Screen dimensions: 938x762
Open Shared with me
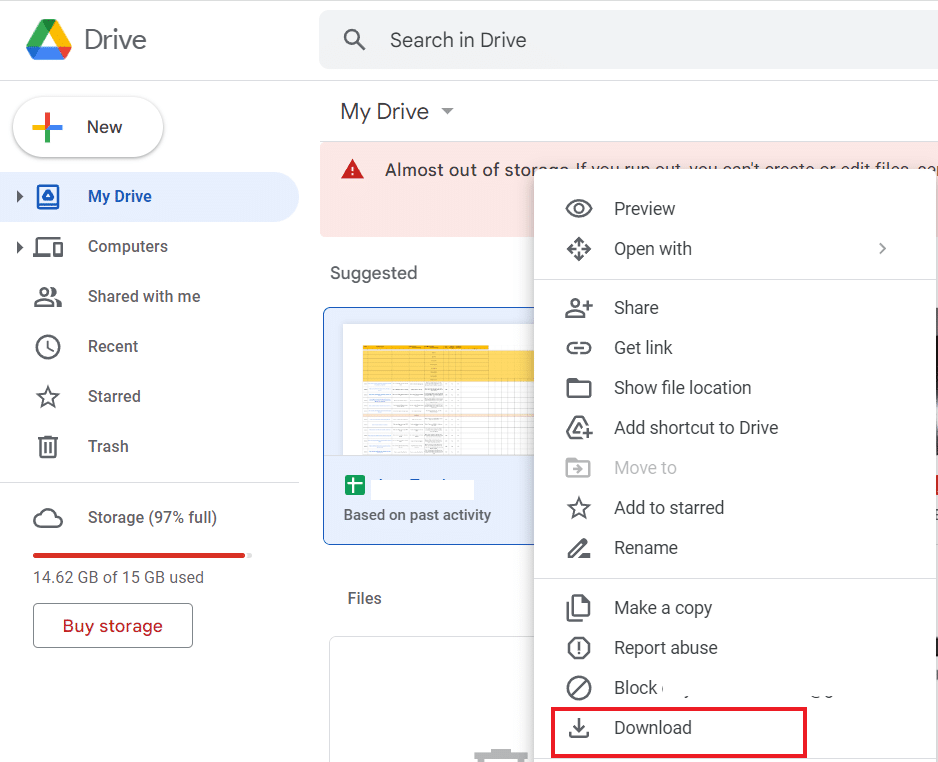click(x=144, y=296)
